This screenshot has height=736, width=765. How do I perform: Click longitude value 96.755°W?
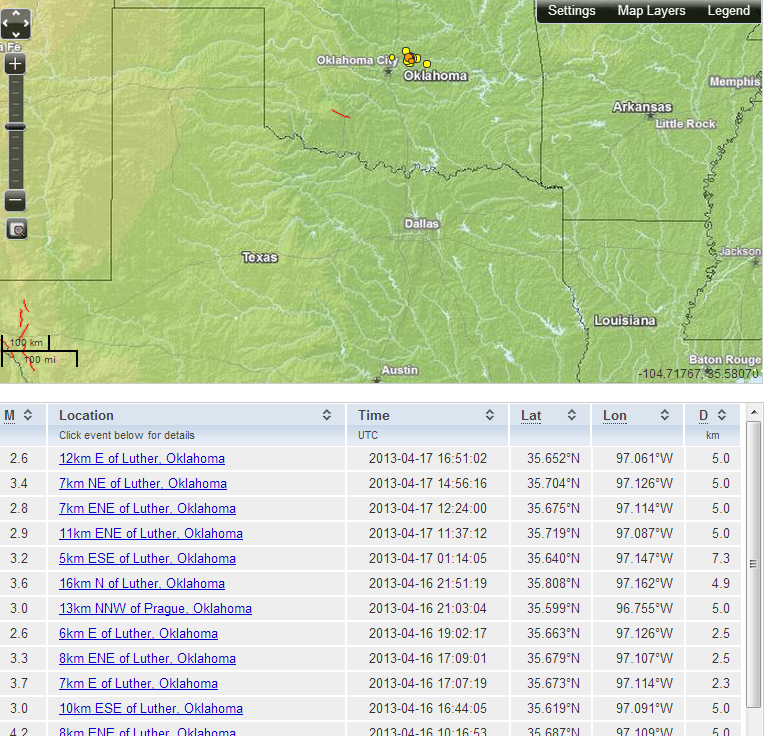[644, 608]
